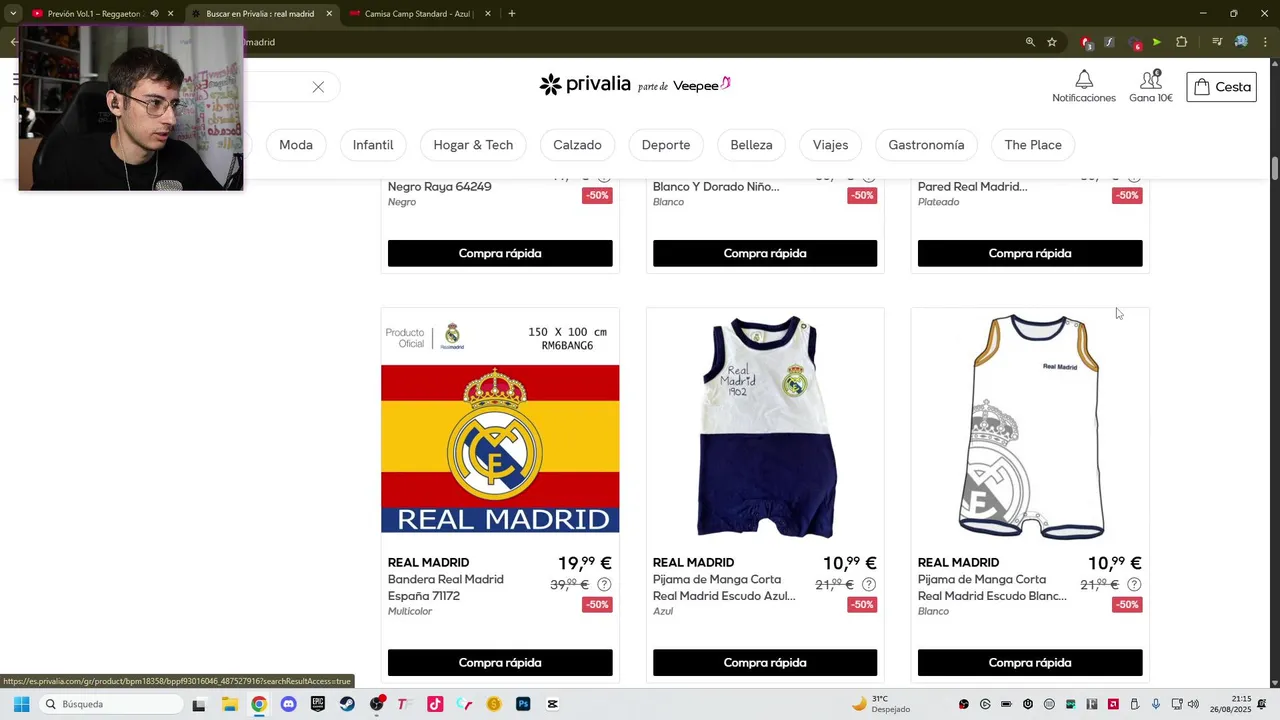Open File Explorer from taskbar
Screen dimensions: 1280x720
pyautogui.click(x=229, y=704)
